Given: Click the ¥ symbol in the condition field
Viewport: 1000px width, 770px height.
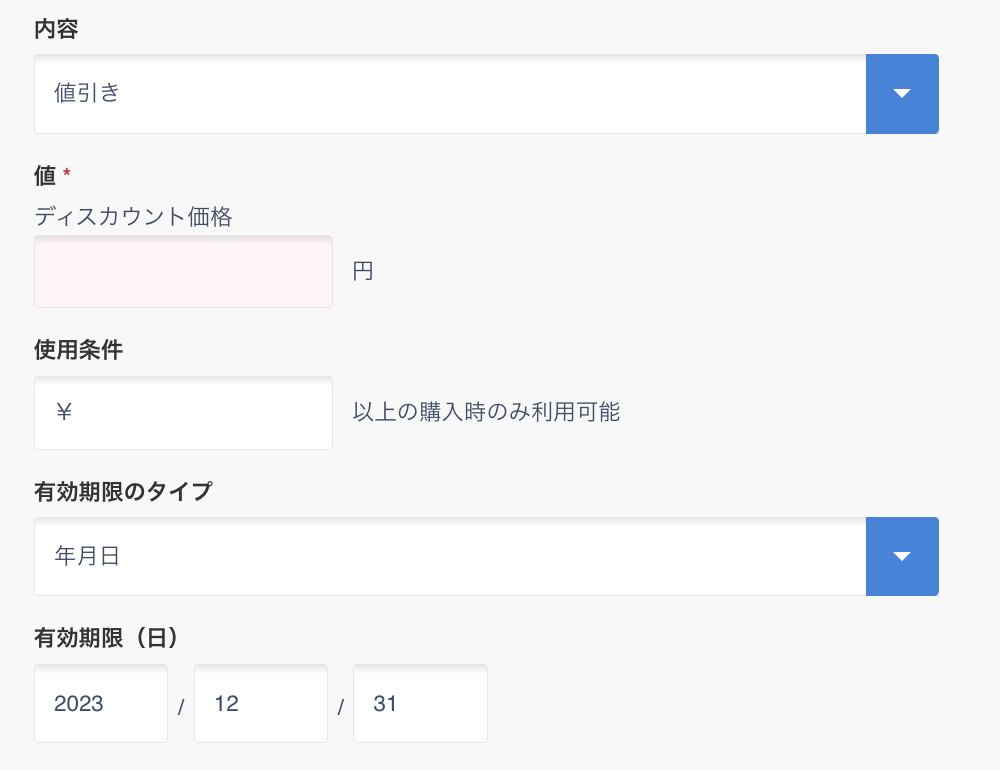Looking at the screenshot, I should point(64,412).
